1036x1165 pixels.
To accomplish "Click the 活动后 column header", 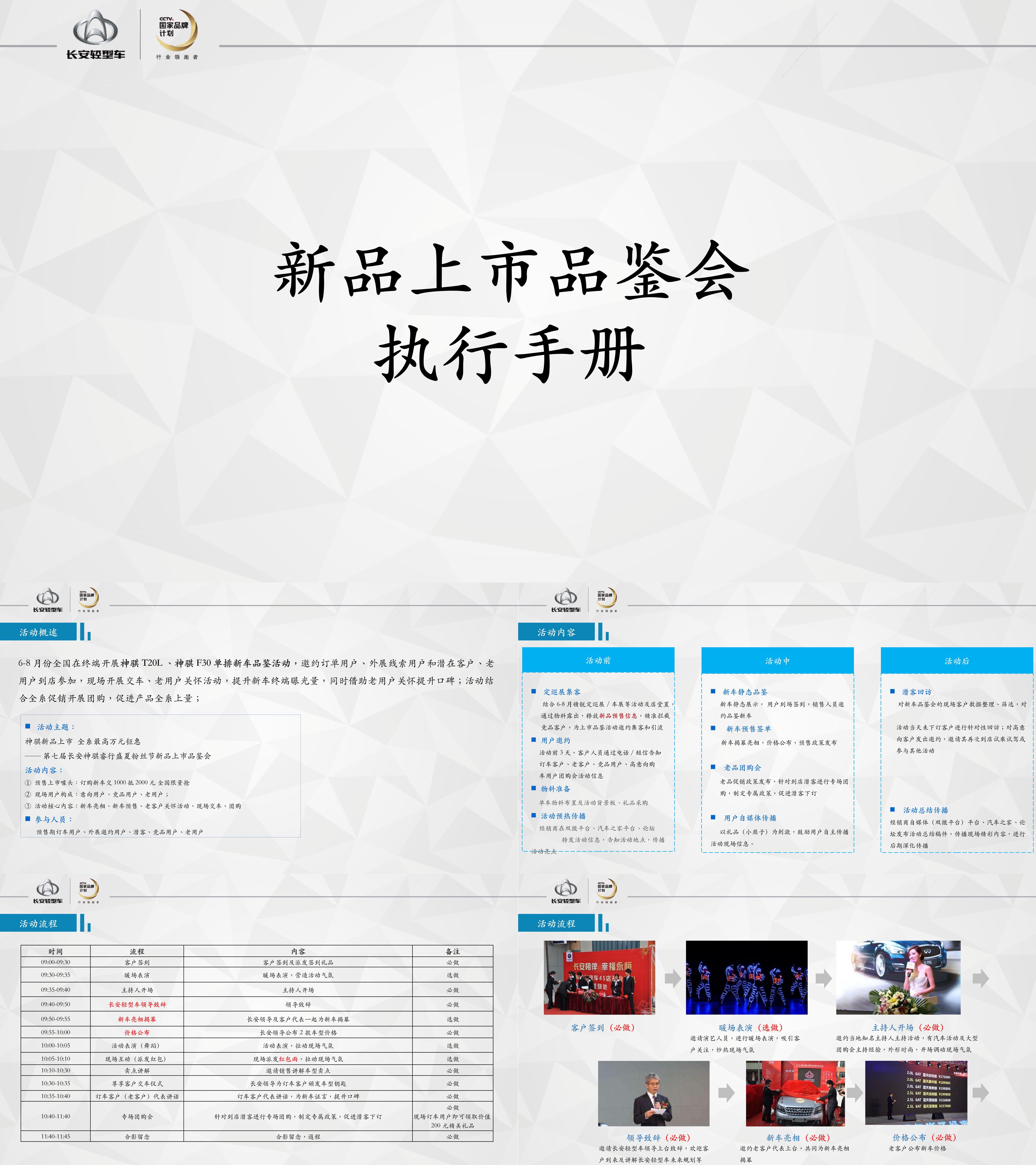I will click(x=957, y=661).
